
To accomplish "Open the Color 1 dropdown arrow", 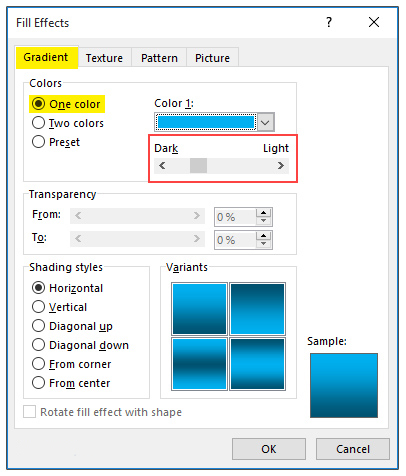I will pos(265,122).
